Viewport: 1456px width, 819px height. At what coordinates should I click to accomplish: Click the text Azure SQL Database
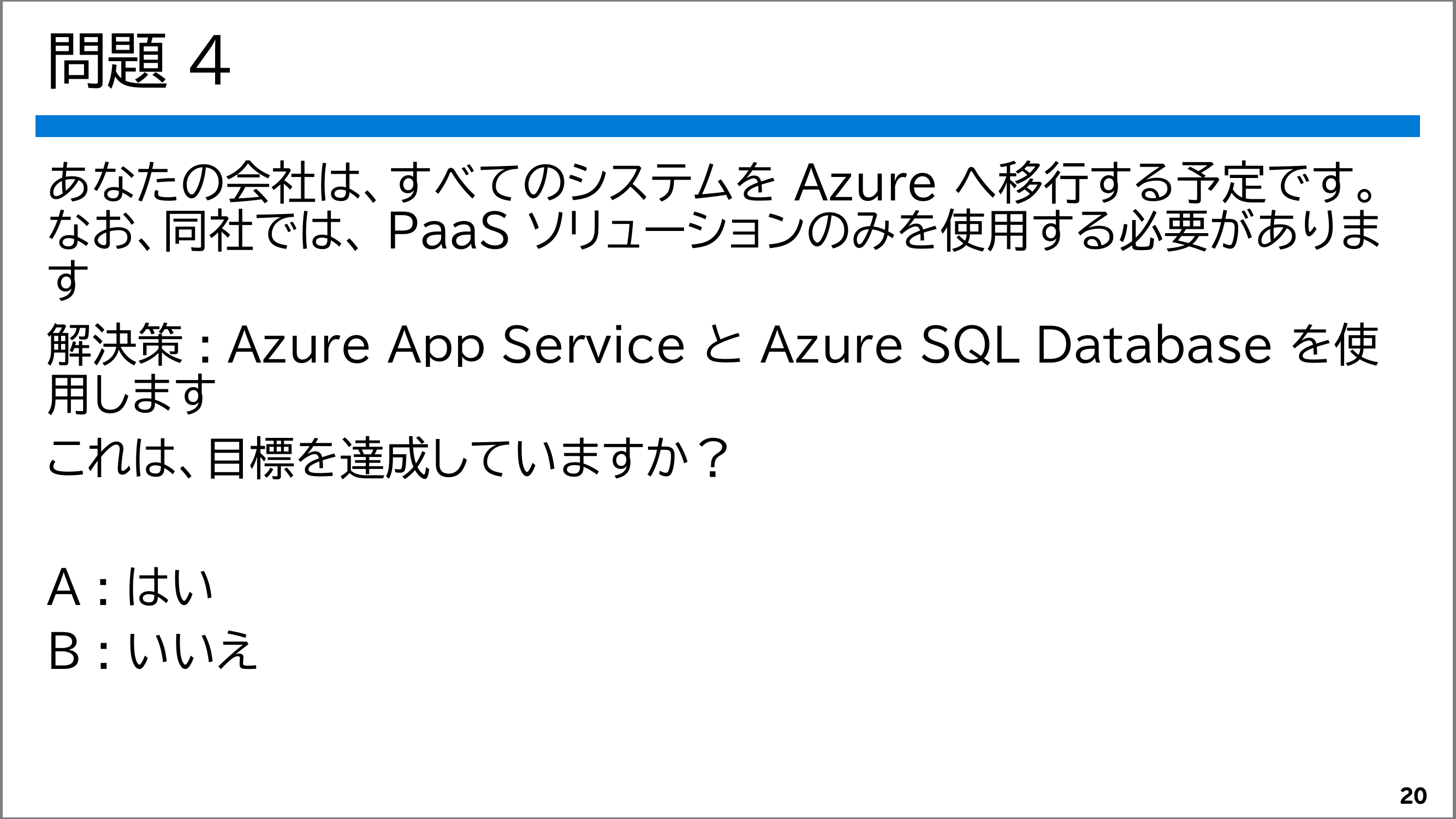1015,345
